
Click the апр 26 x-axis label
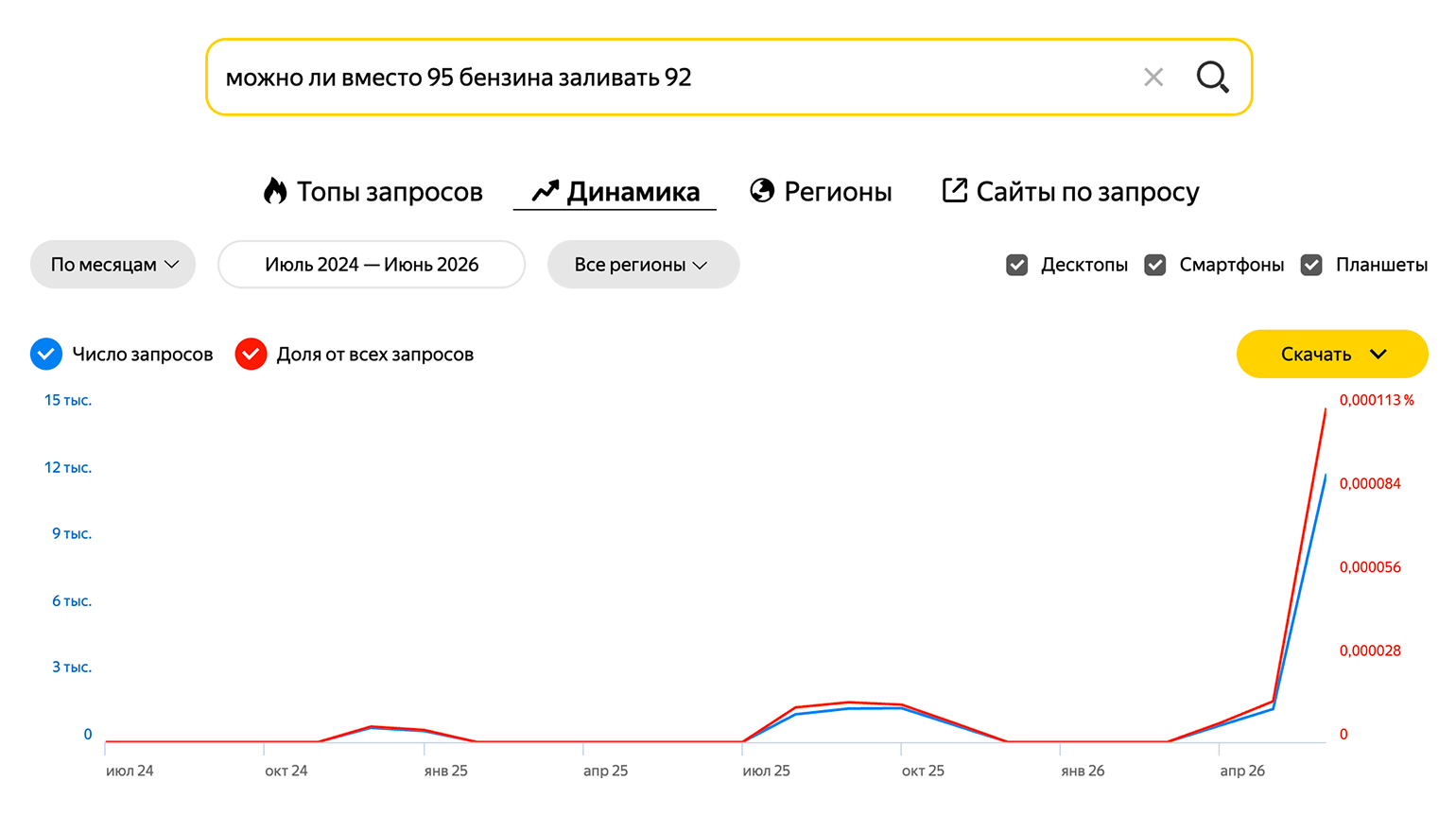tap(1242, 771)
